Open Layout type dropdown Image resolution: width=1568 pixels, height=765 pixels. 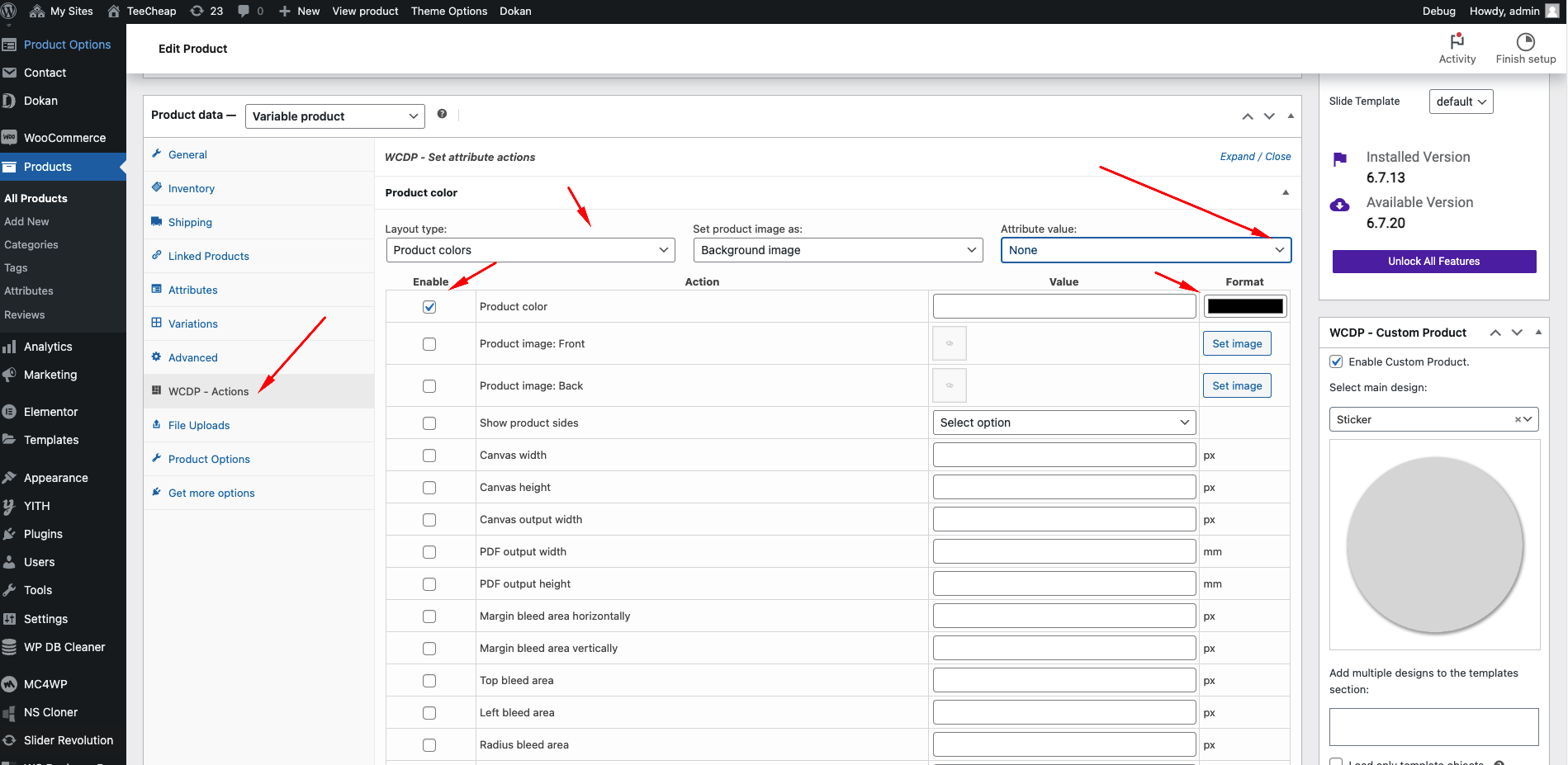530,250
